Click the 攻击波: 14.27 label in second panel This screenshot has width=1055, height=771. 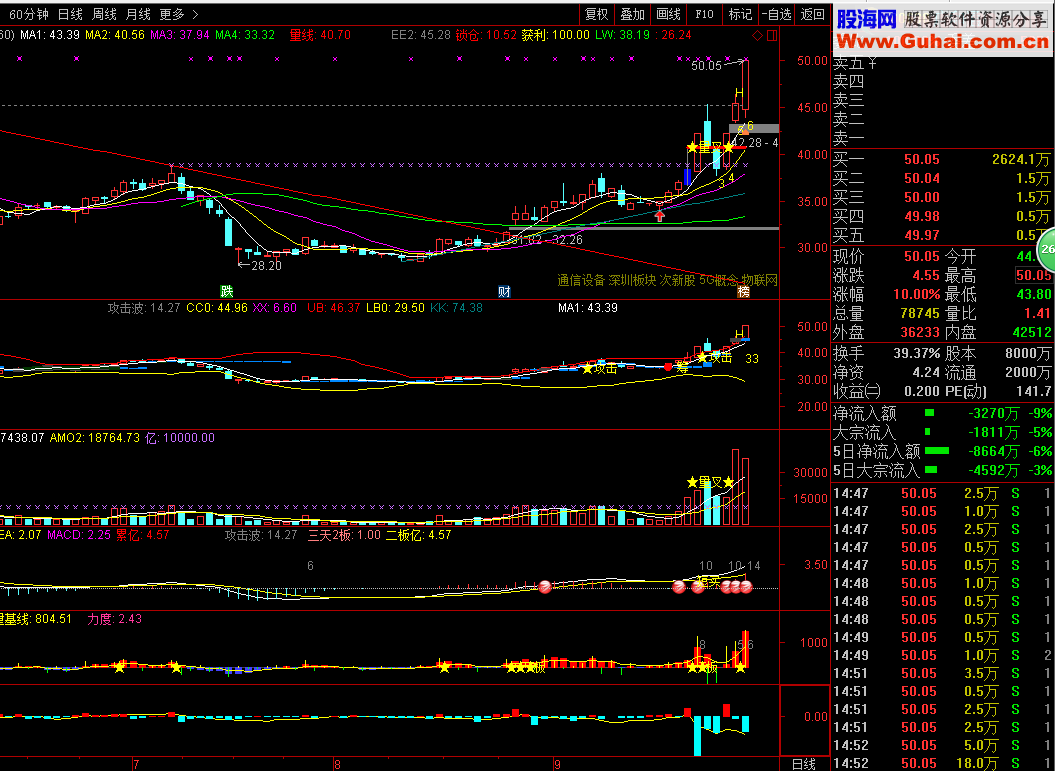point(144,308)
